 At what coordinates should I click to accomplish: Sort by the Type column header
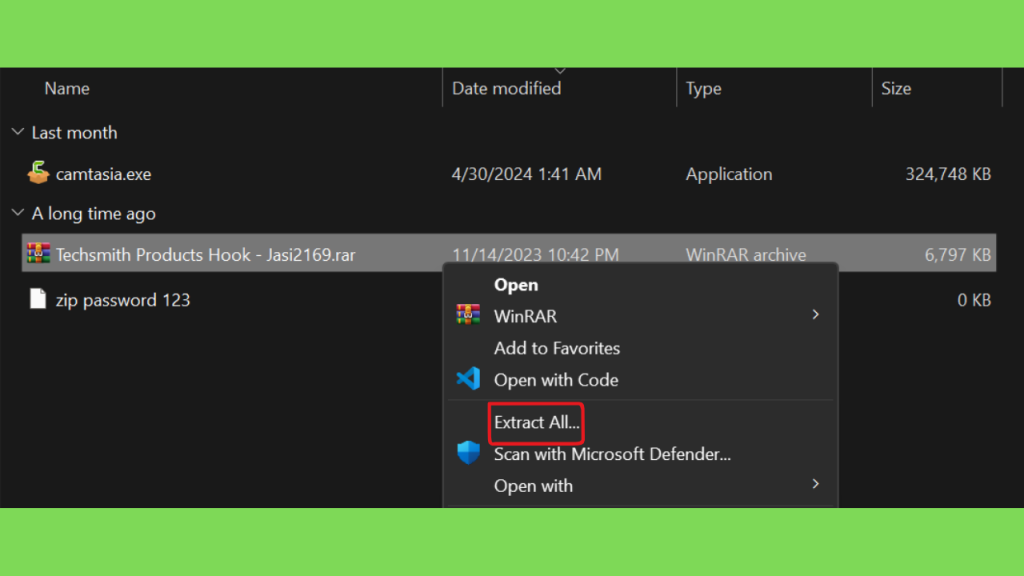pyautogui.click(x=703, y=88)
